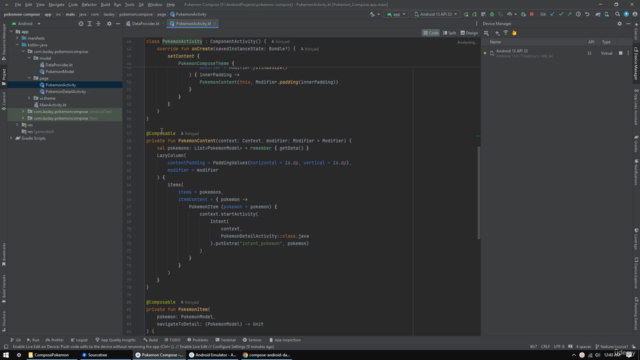Click the Git update project blue arrow icon

click(x=552, y=14)
